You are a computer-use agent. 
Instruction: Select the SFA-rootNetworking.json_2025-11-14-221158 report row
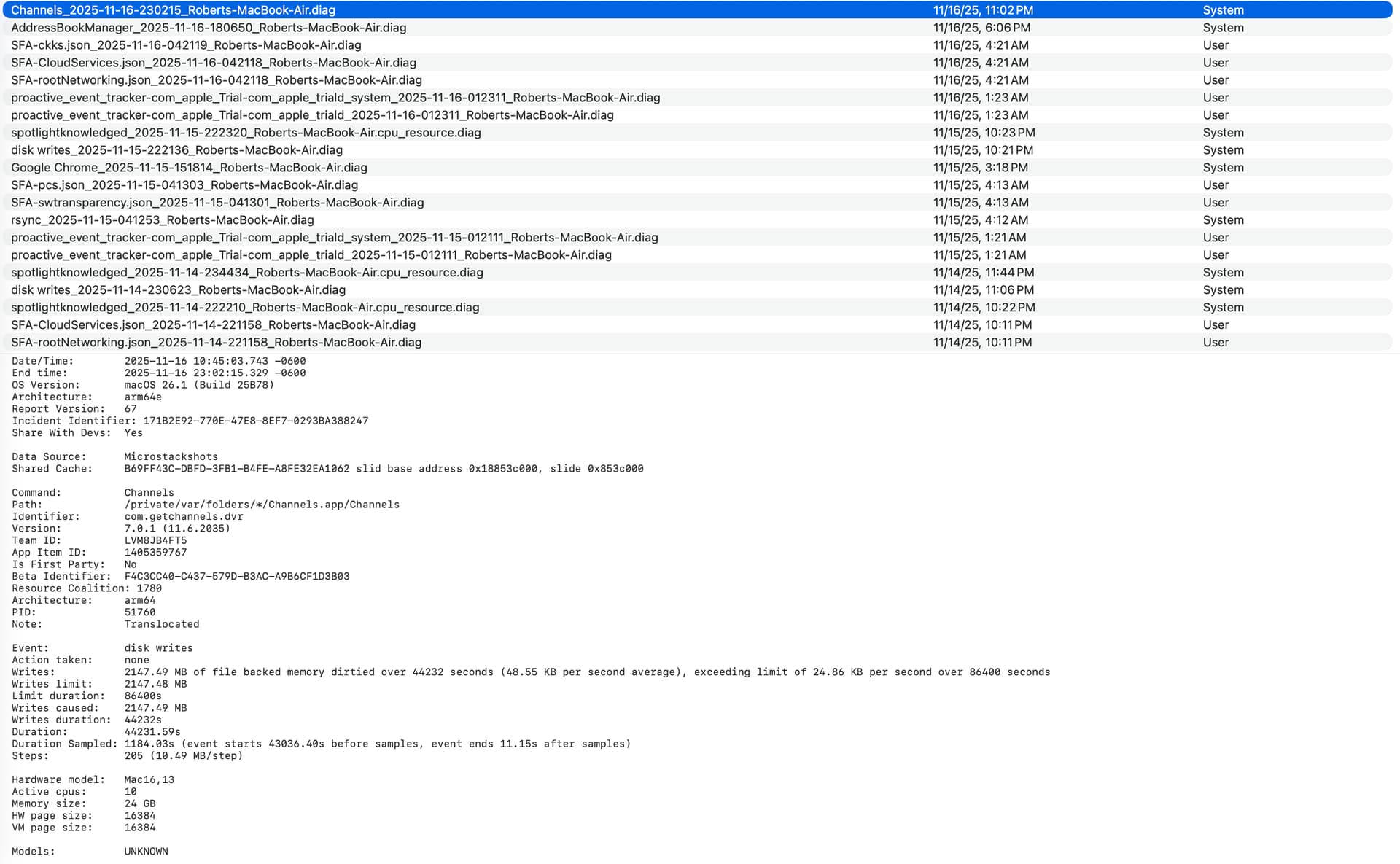click(216, 343)
